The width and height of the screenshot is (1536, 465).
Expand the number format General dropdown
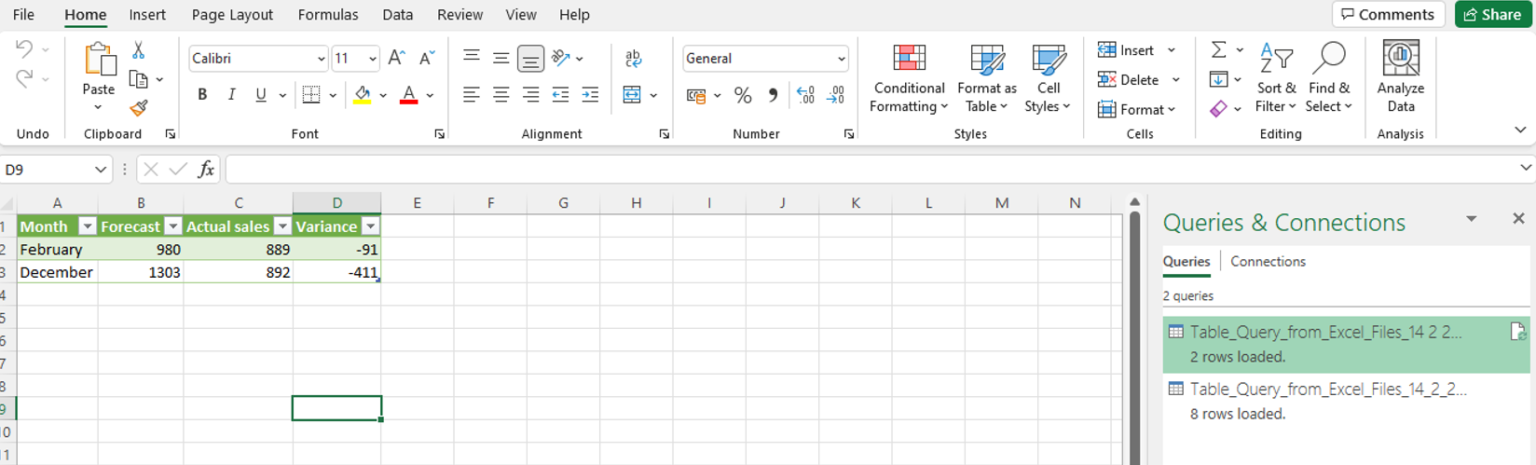[841, 59]
